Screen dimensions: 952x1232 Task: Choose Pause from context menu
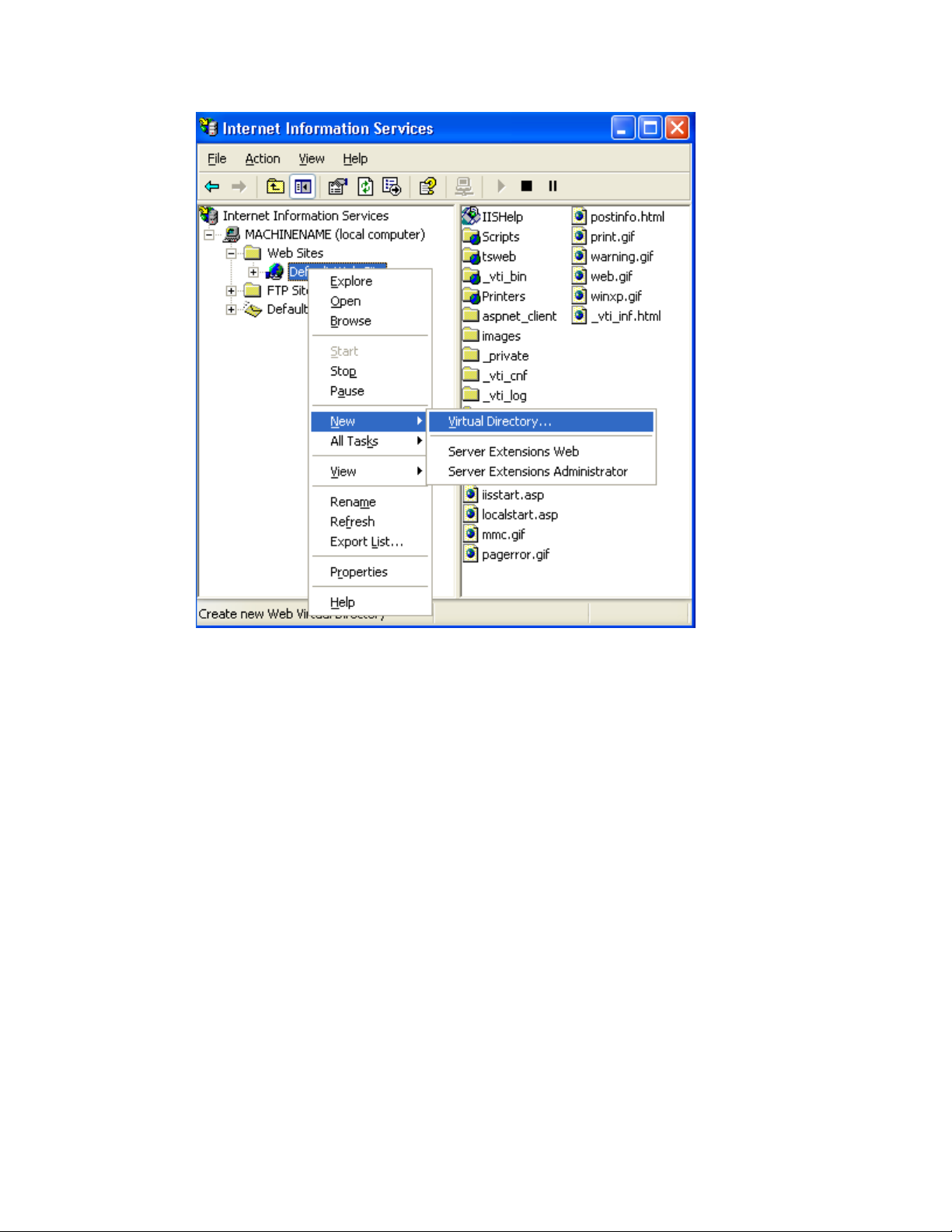370,391
